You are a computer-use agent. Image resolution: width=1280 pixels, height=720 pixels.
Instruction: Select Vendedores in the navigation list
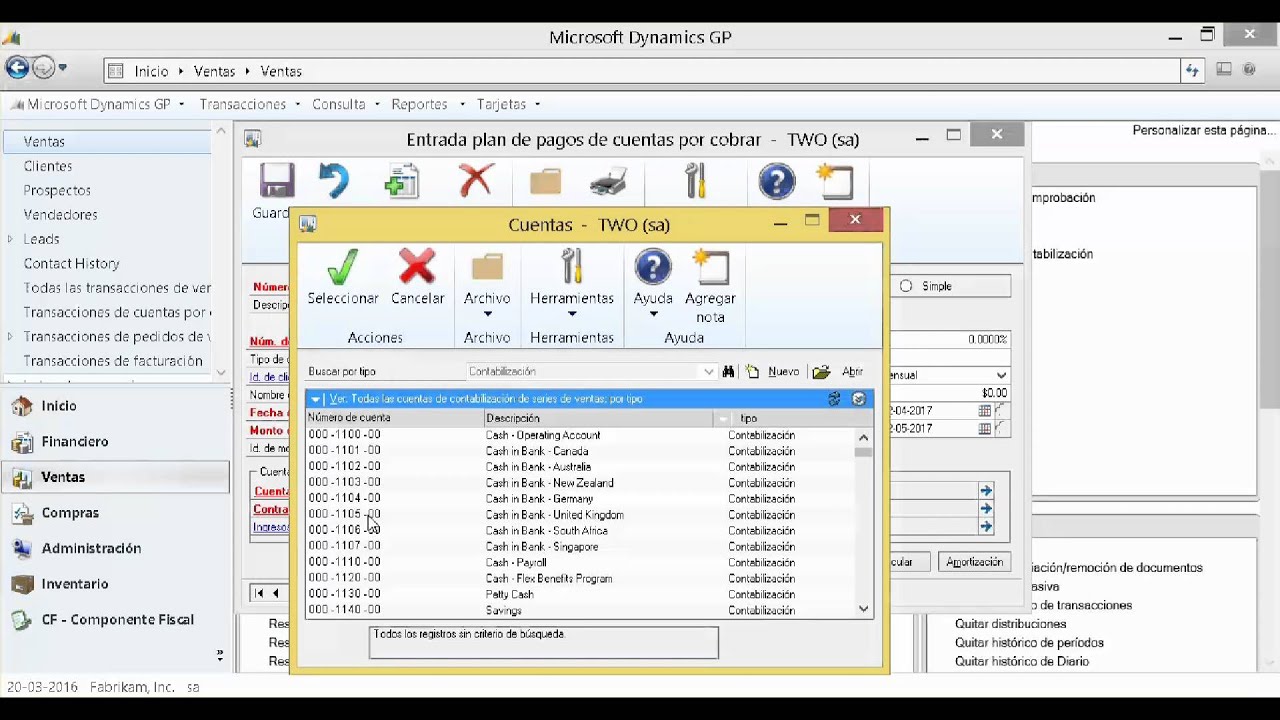(61, 215)
